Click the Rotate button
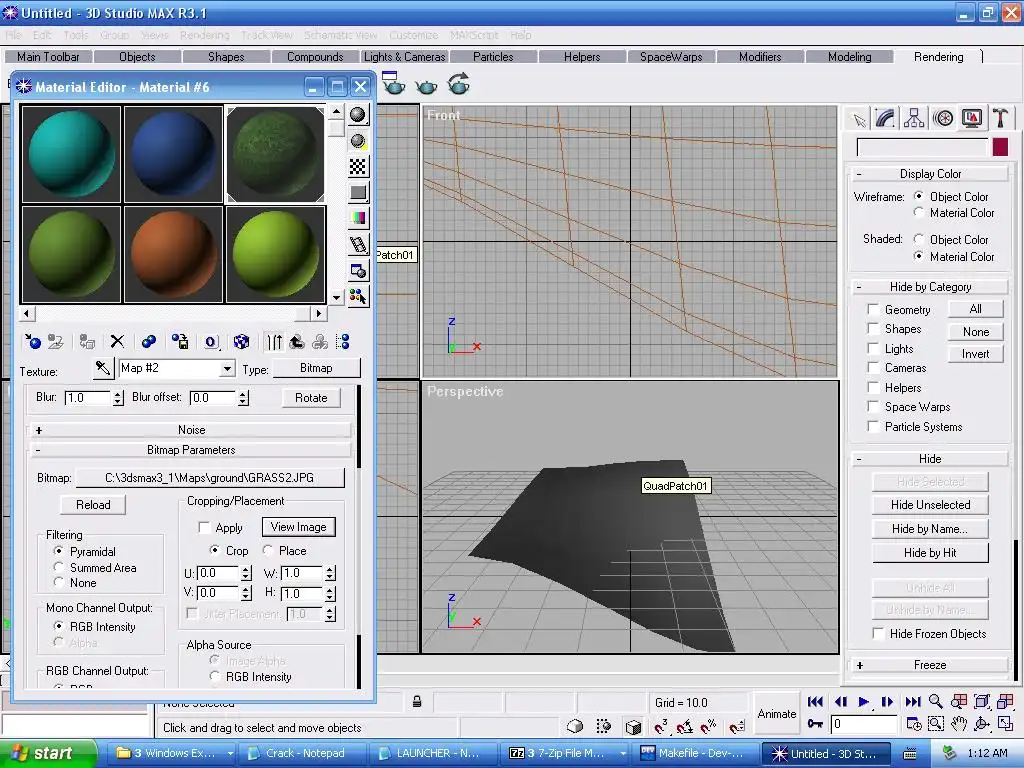The image size is (1024, 768). click(x=311, y=398)
